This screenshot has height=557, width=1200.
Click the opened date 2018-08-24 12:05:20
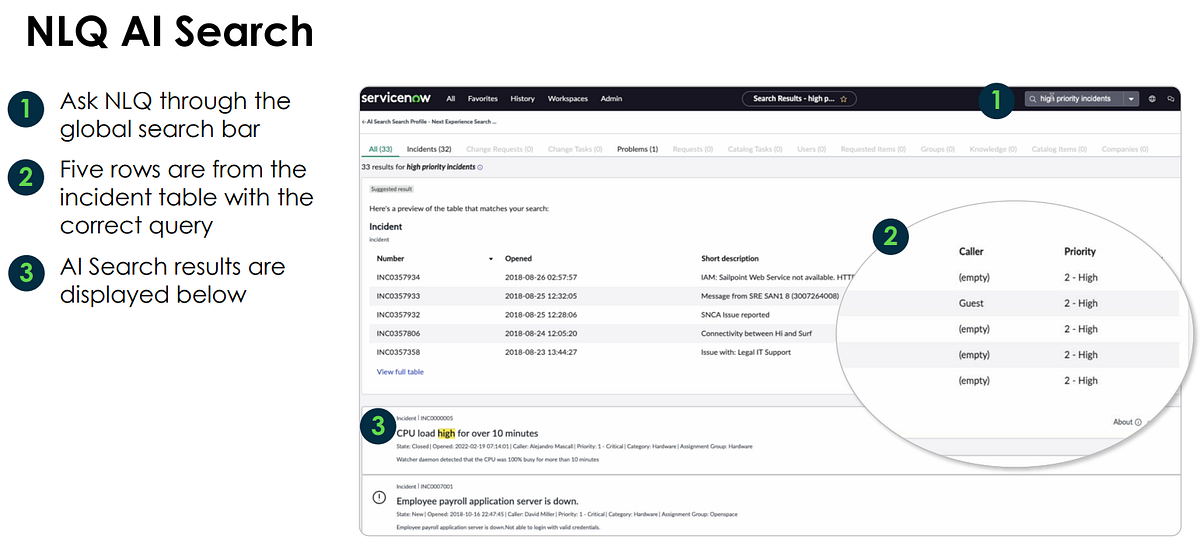pos(541,333)
